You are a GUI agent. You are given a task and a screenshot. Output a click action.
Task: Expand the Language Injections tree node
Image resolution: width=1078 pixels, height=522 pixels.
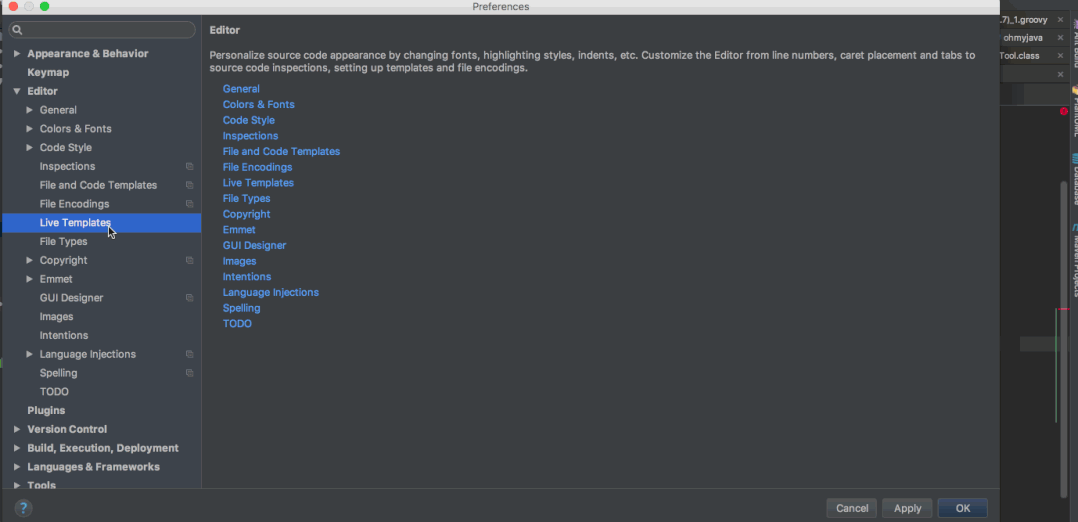[30, 354]
